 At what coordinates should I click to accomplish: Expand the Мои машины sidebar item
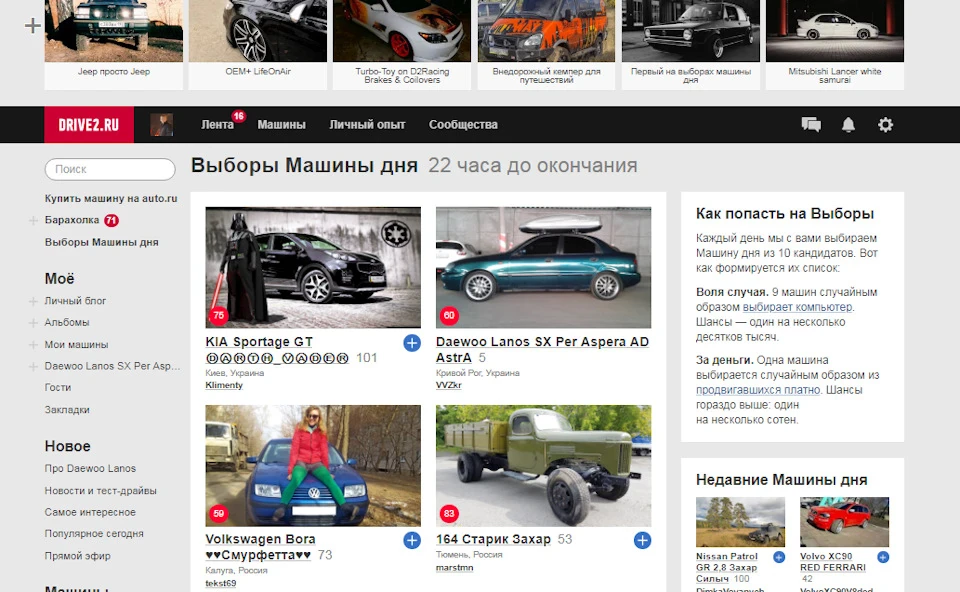tap(33, 345)
